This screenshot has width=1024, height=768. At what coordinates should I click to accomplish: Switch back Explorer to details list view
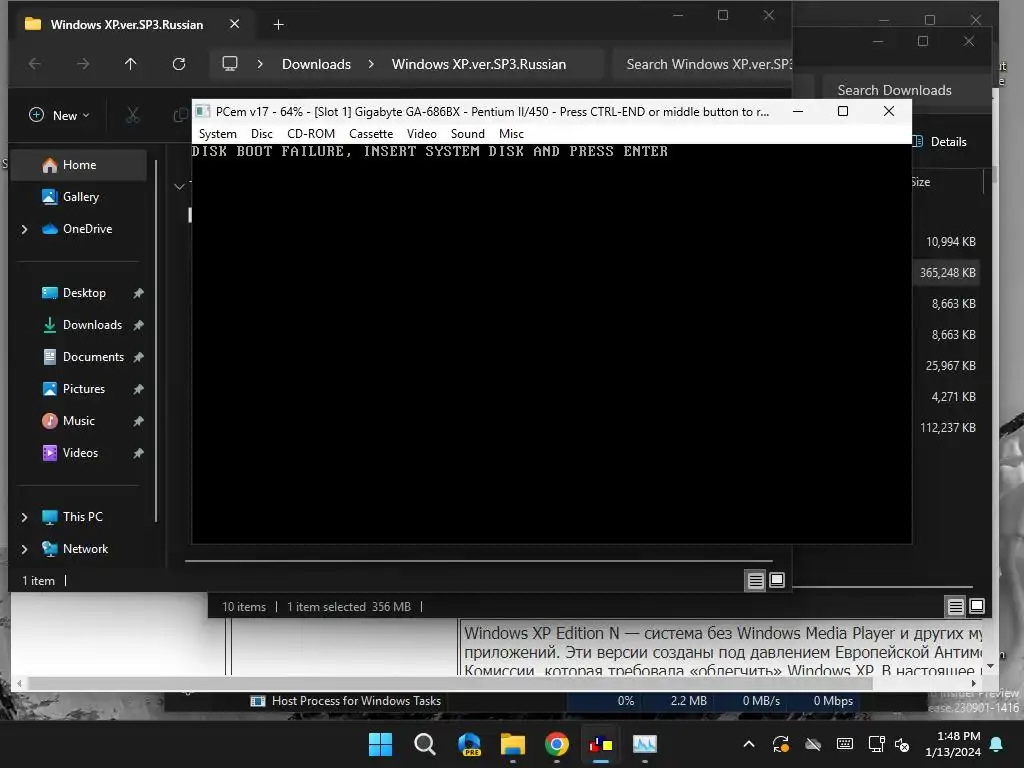point(955,607)
